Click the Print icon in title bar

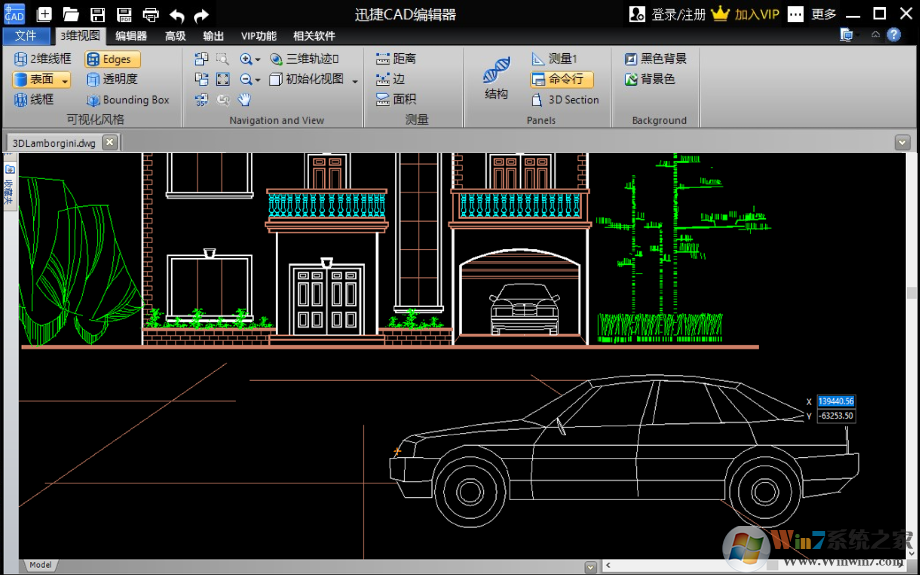tap(150, 14)
